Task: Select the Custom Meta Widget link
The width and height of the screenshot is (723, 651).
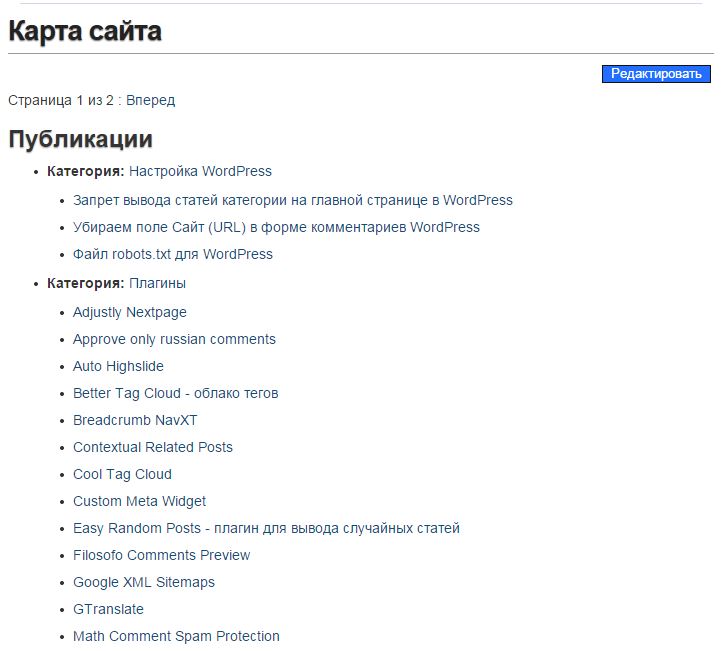Action: (139, 501)
